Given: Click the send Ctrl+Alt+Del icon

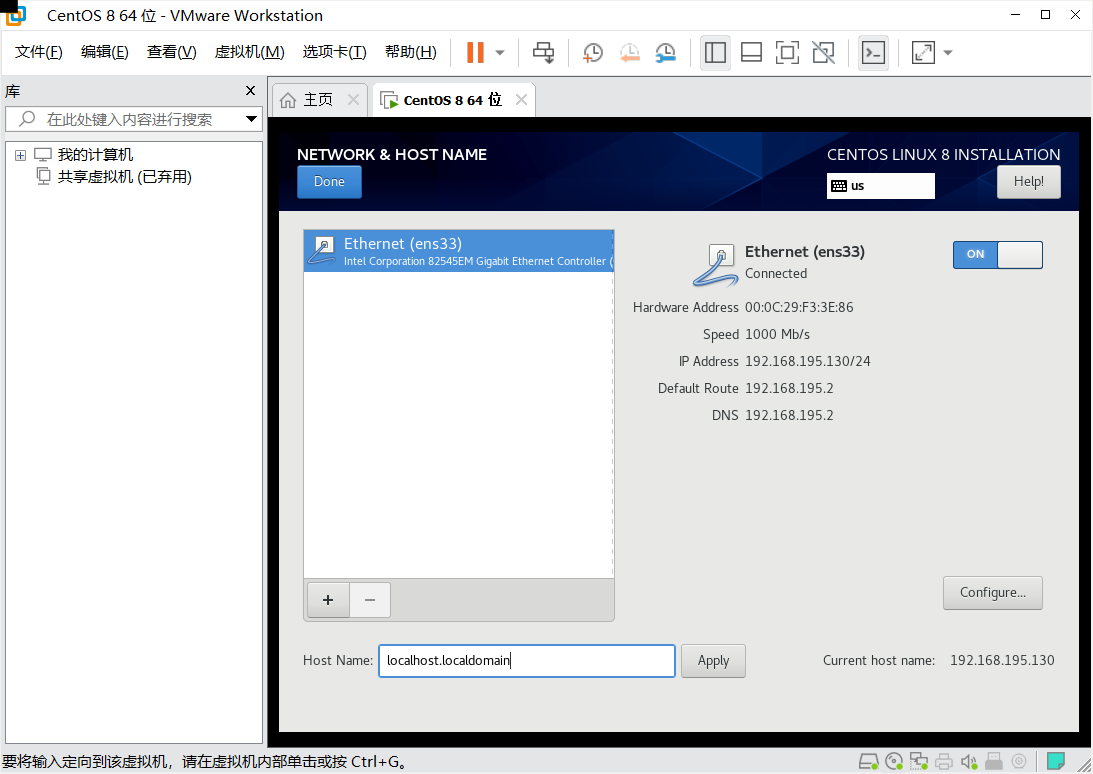Looking at the screenshot, I should (x=544, y=52).
